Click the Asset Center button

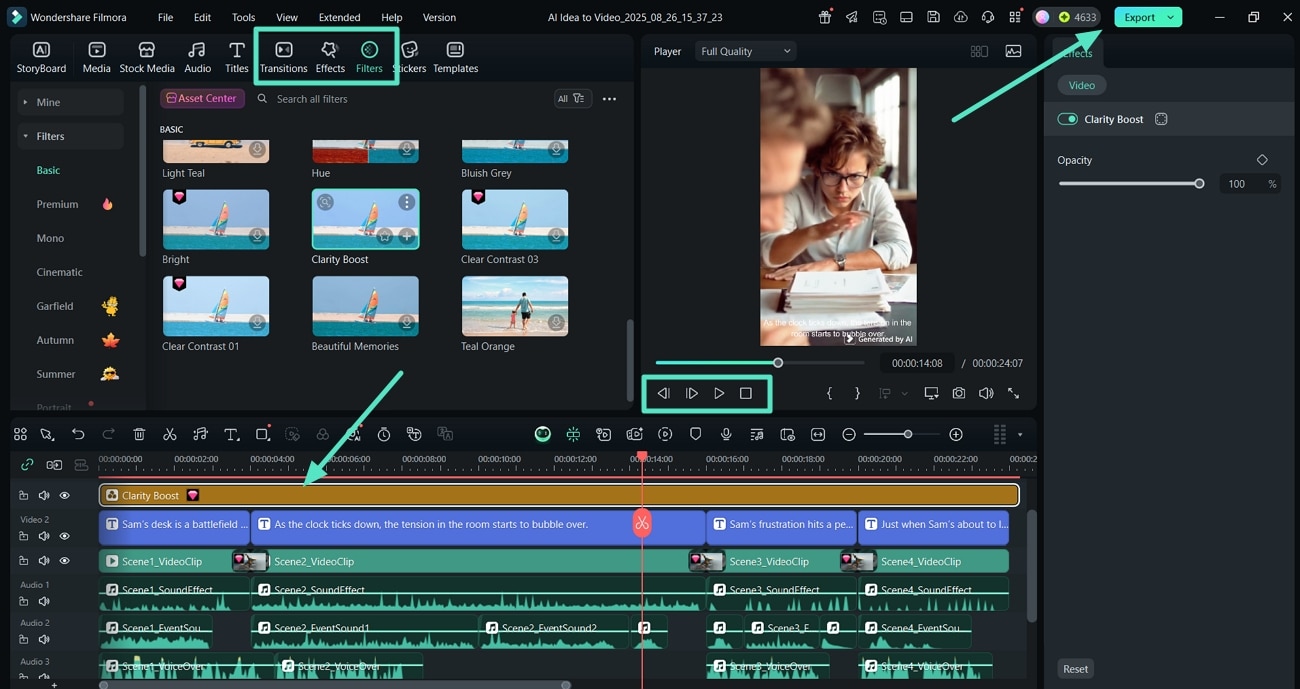[x=202, y=98]
